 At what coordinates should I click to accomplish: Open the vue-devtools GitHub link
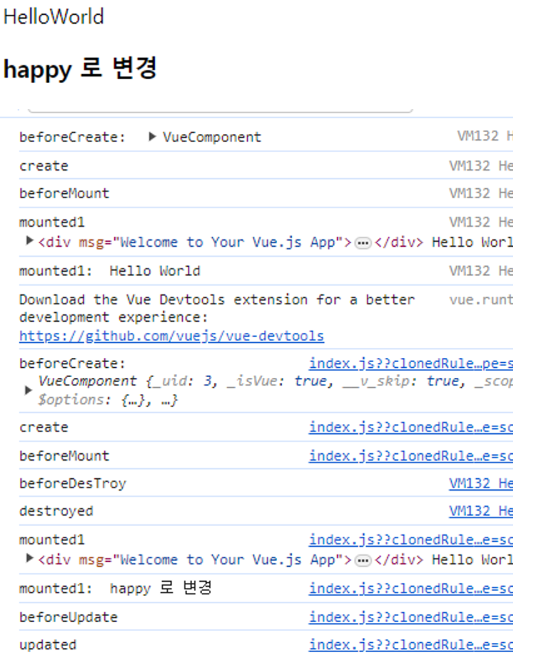click(x=171, y=336)
